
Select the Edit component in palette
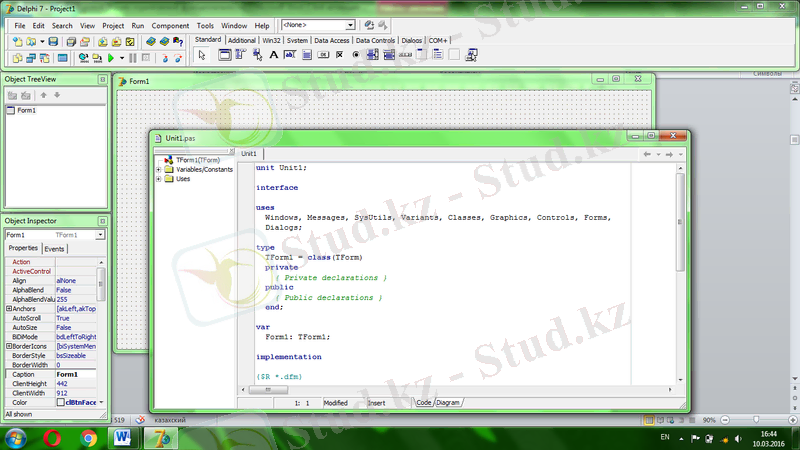click(290, 55)
